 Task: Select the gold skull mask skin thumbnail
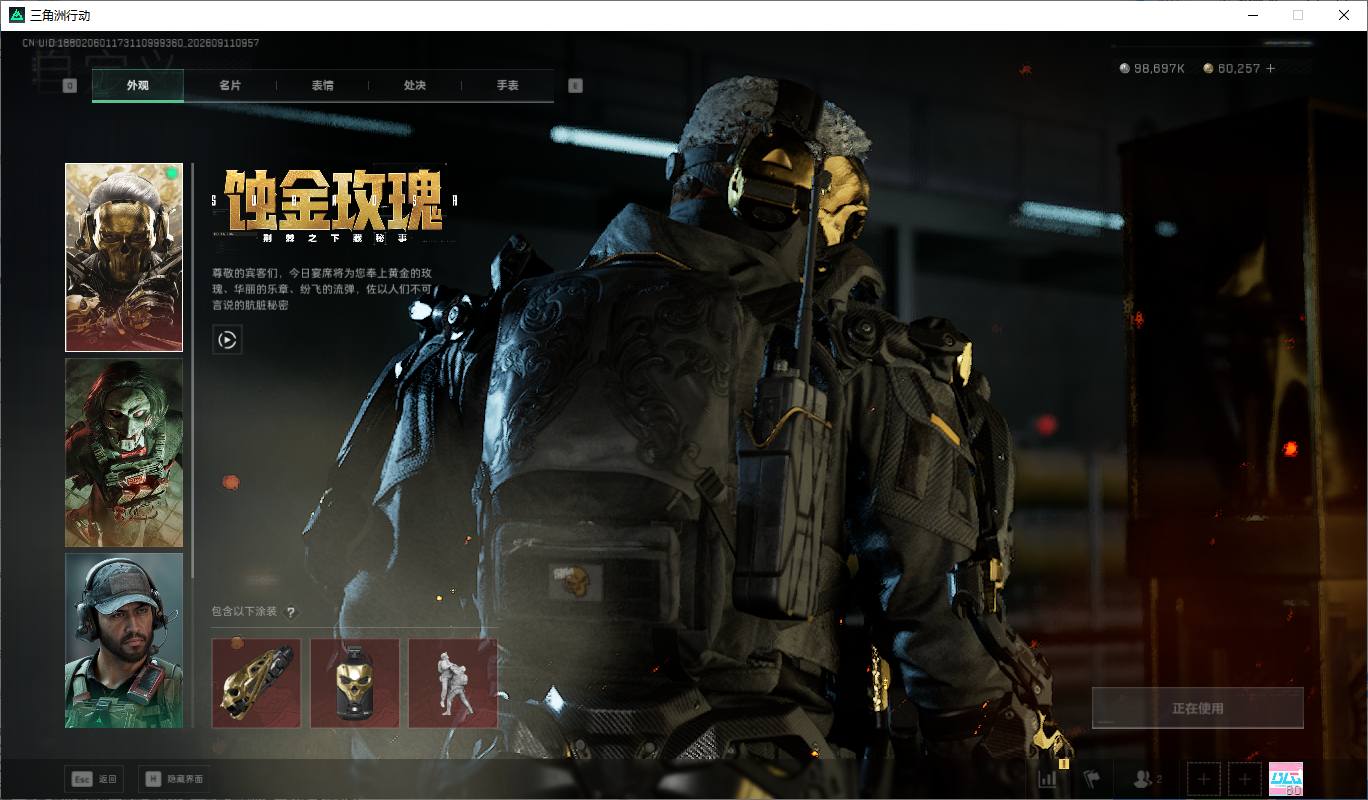[124, 257]
